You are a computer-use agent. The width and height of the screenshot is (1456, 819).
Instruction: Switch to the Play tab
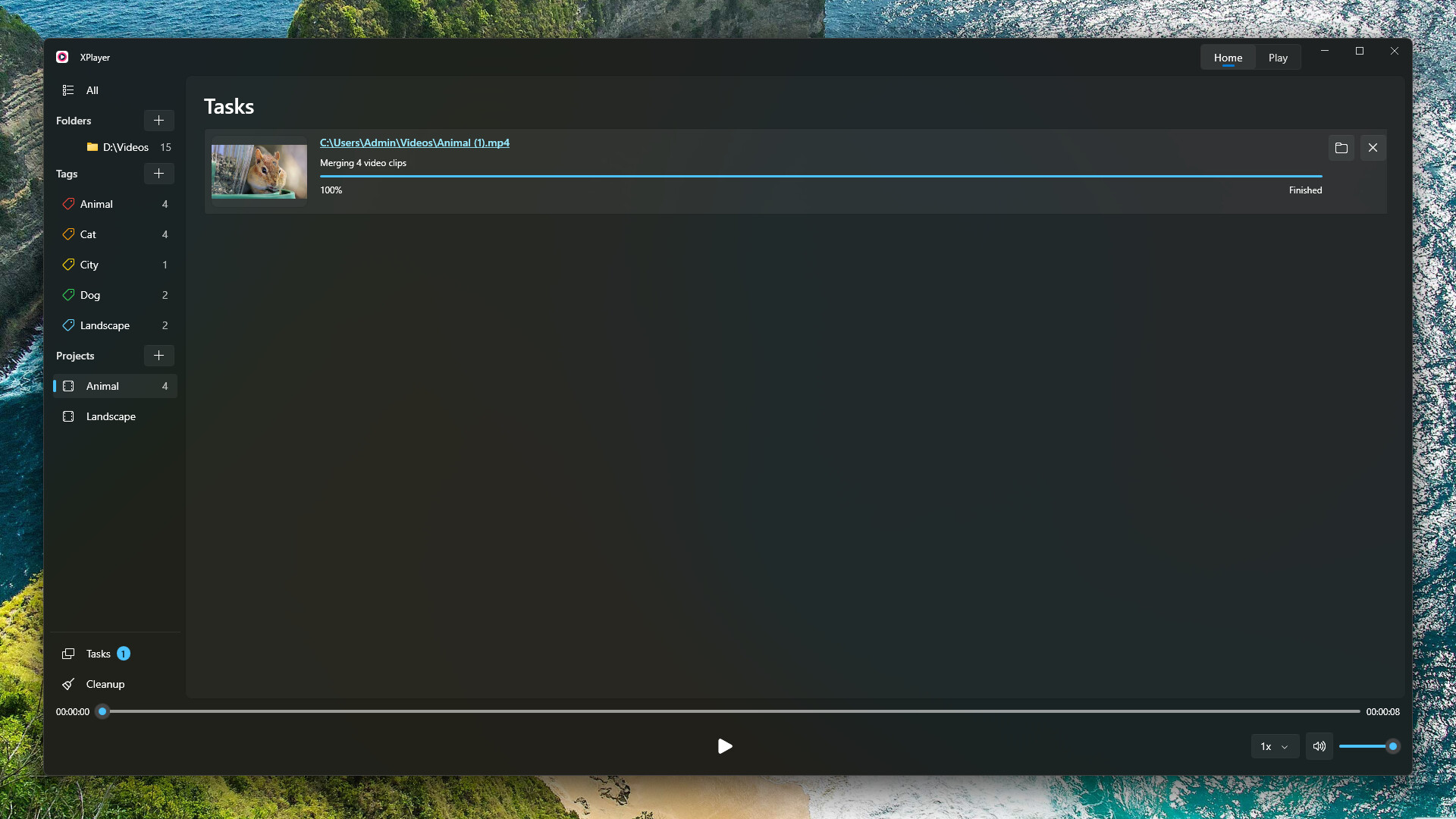(x=1278, y=58)
